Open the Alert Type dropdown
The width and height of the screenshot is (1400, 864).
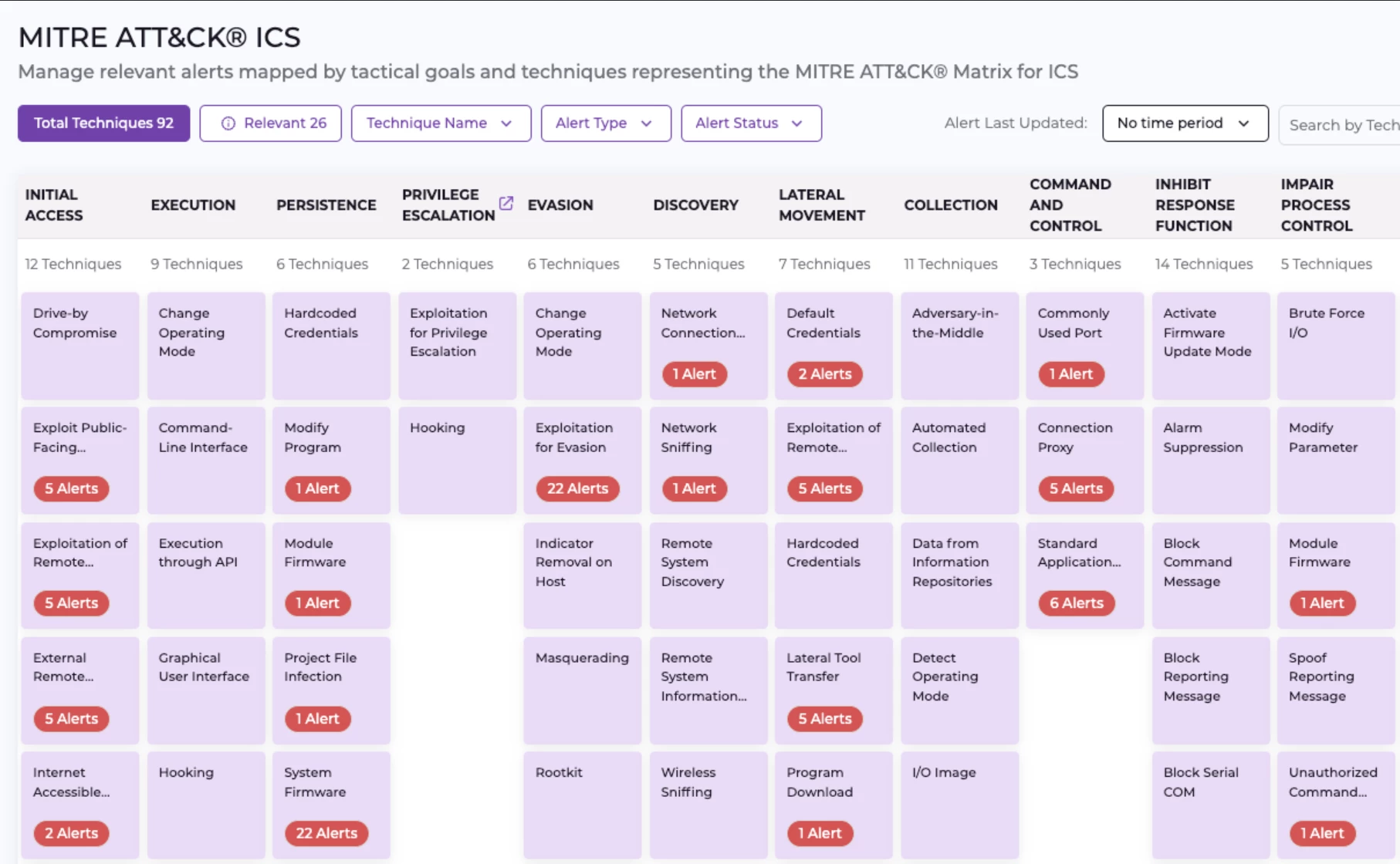[x=605, y=123]
